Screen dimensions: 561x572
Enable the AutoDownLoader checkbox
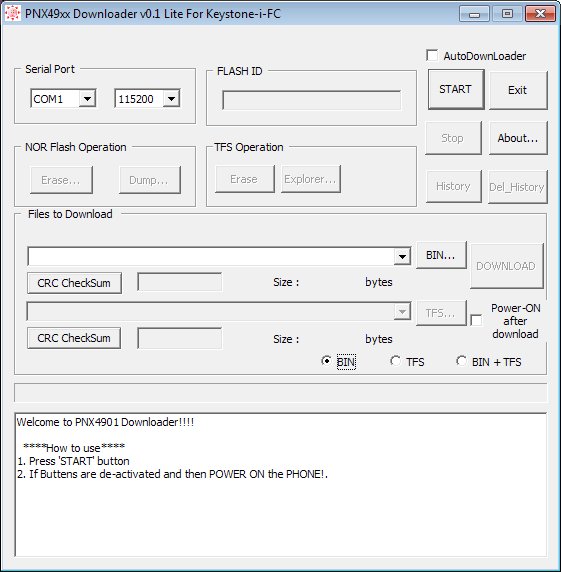[432, 55]
